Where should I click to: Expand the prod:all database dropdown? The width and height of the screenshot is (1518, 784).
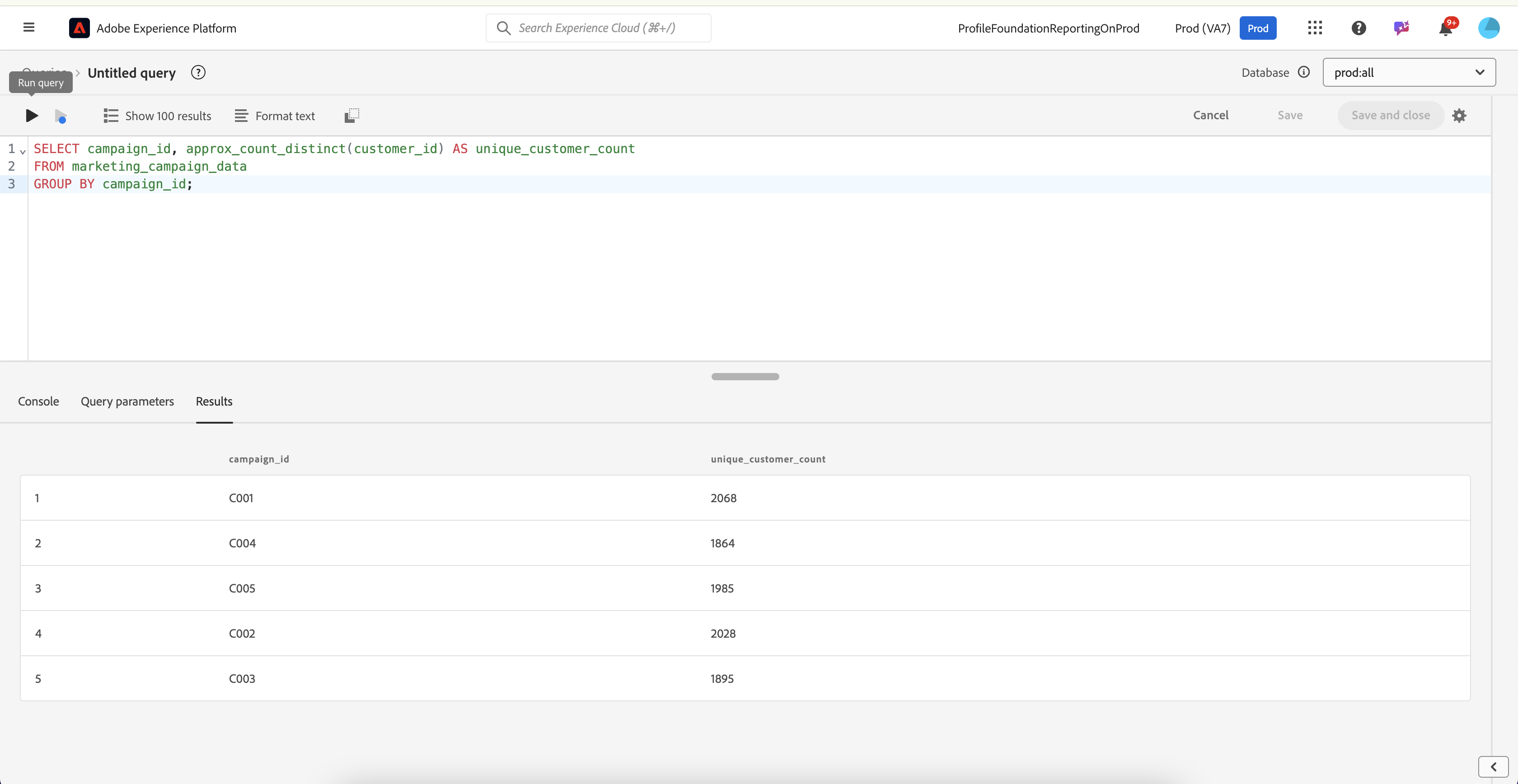(x=1408, y=72)
